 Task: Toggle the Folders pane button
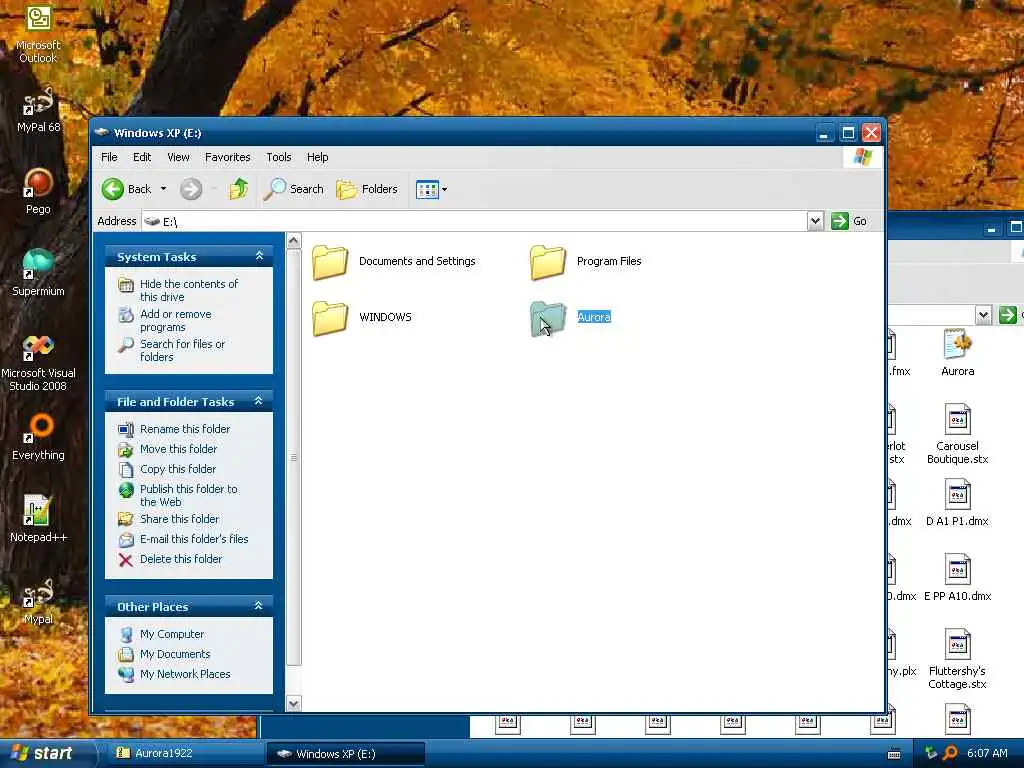[x=366, y=189]
